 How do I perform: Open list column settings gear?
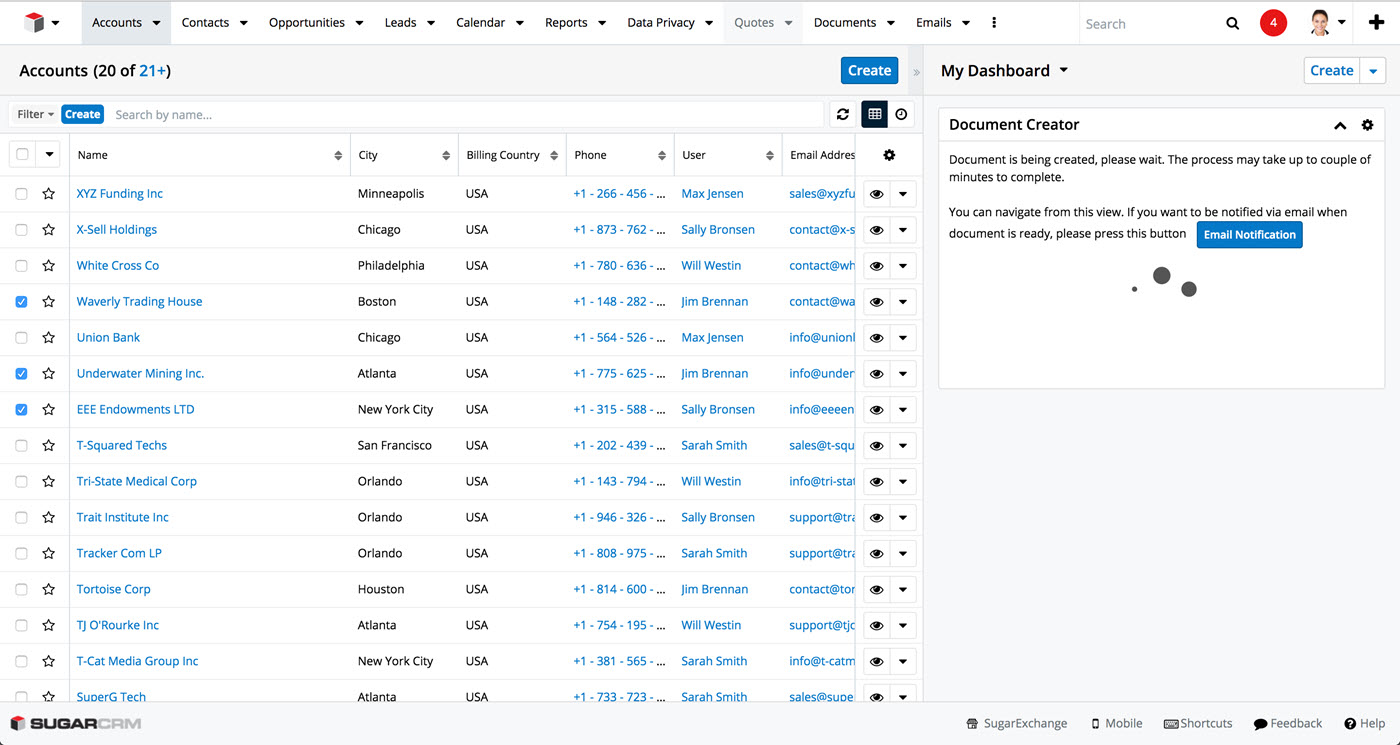tap(889, 155)
